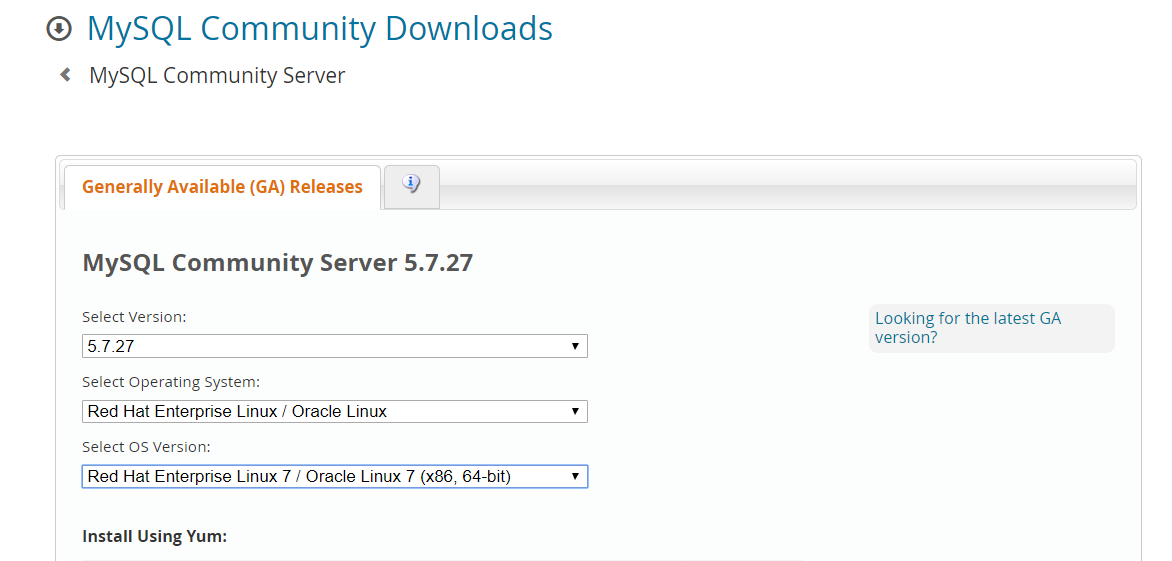This screenshot has width=1172, height=561.
Task: Click the back chevron before MySQL Community Server
Action: tap(66, 75)
